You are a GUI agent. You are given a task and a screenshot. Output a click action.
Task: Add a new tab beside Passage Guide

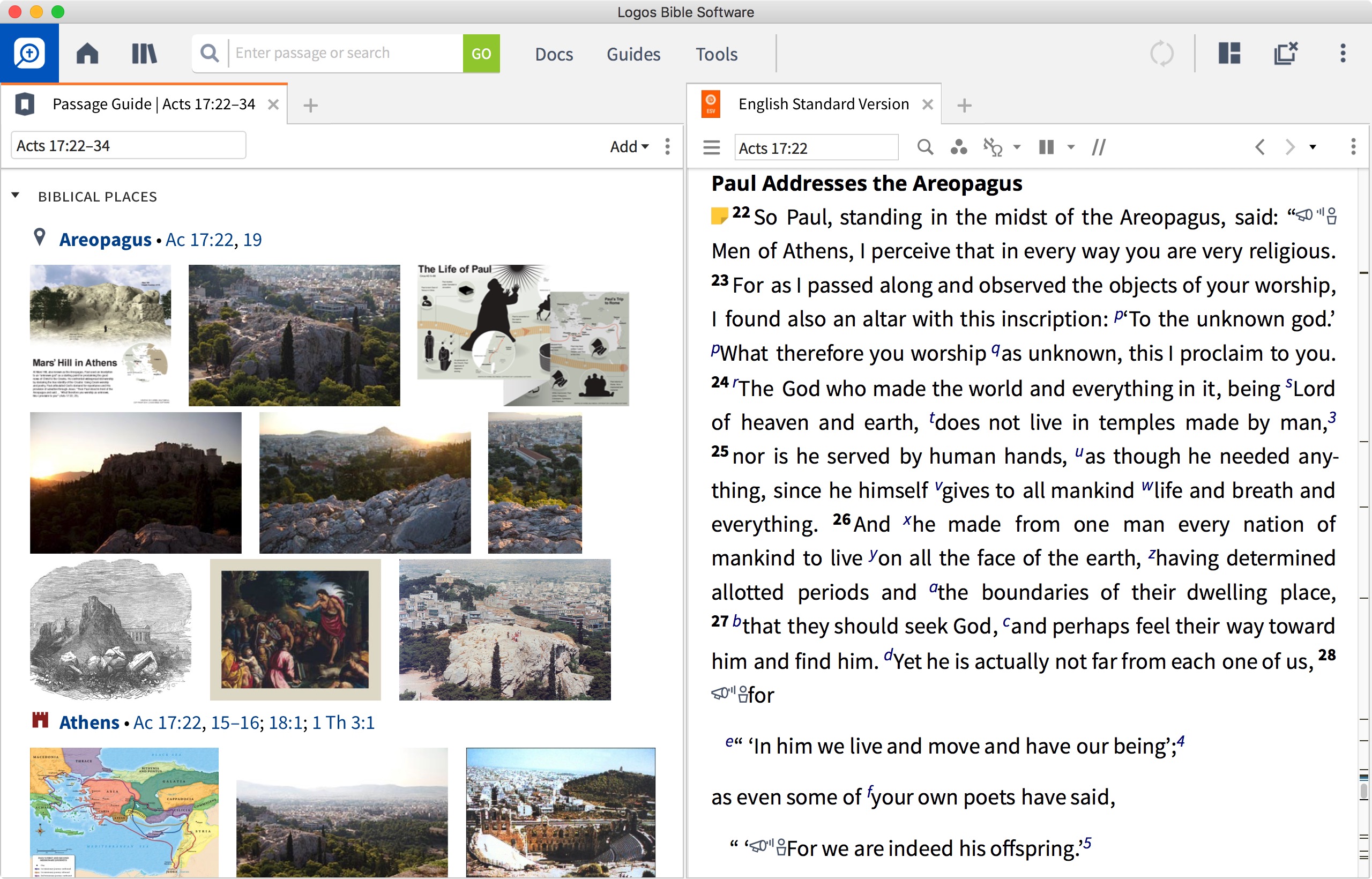point(310,105)
